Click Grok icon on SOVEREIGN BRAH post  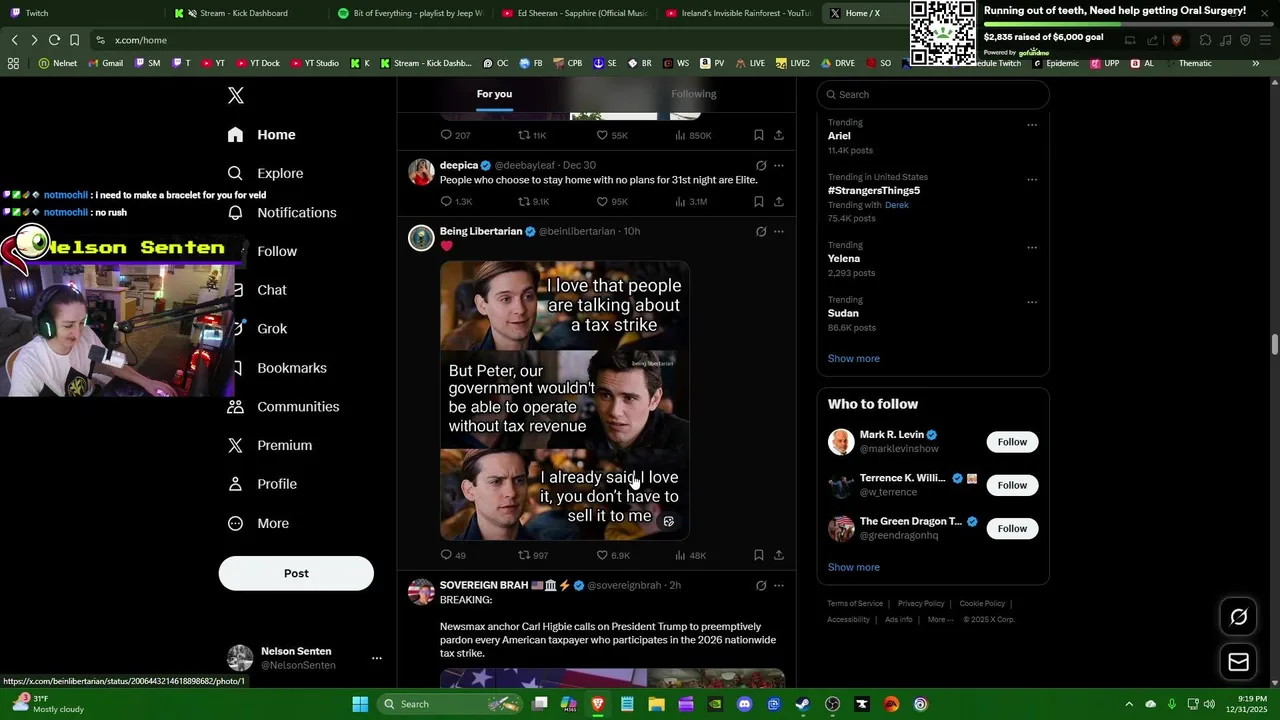click(x=761, y=586)
